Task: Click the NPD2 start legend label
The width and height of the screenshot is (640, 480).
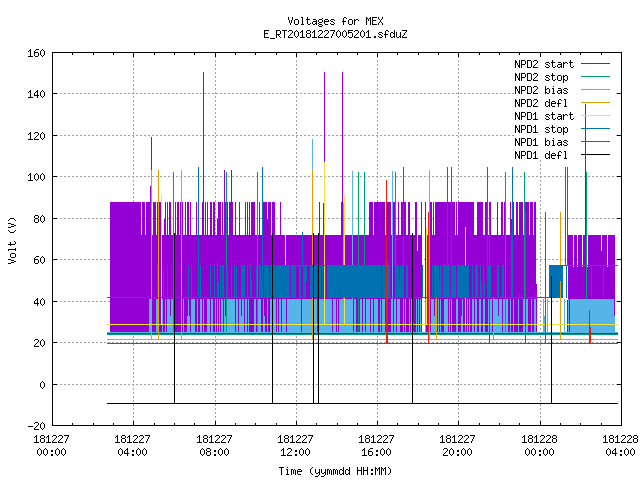Action: [544, 64]
